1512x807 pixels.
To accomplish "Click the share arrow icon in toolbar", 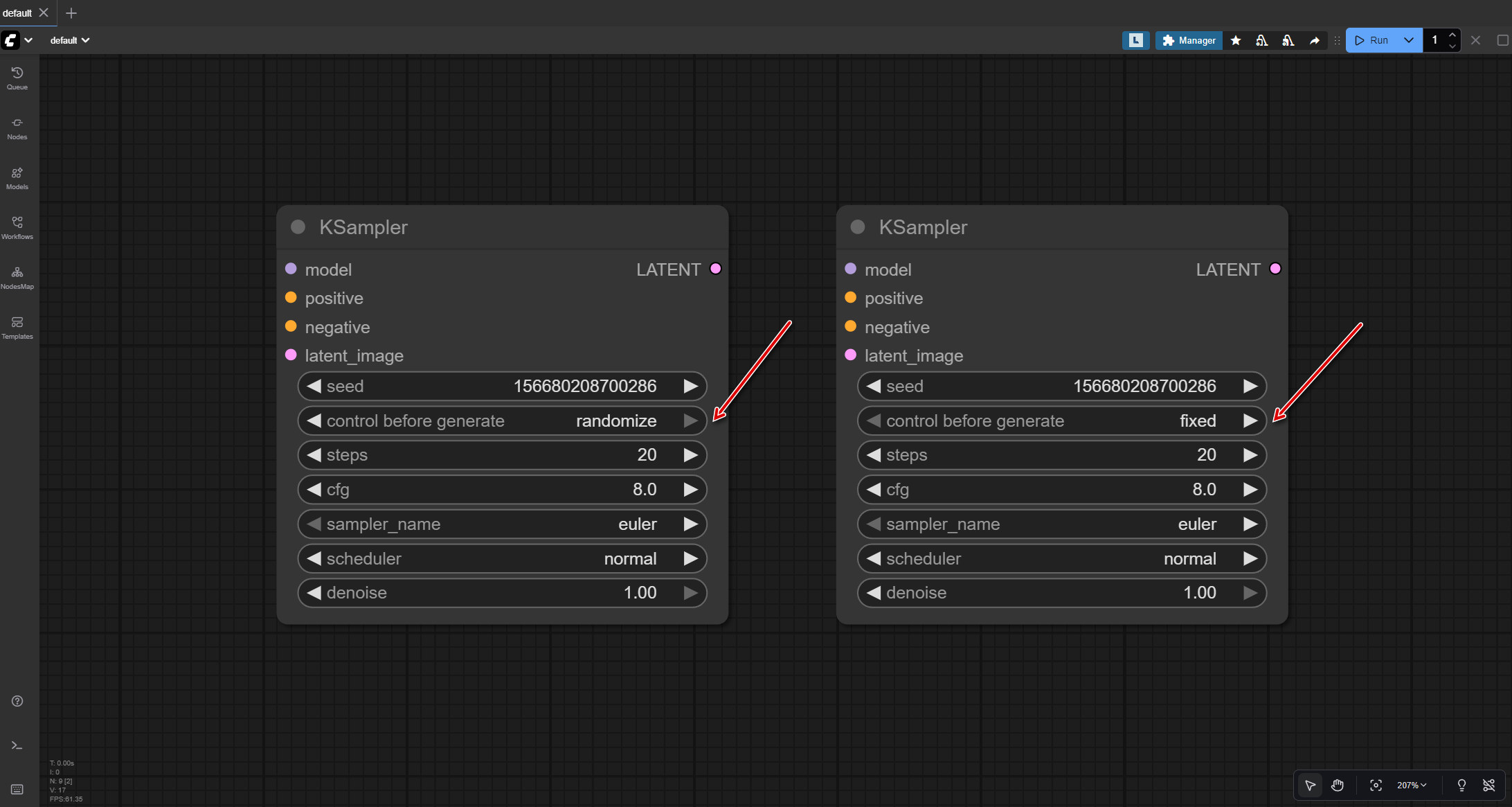I will [x=1314, y=40].
